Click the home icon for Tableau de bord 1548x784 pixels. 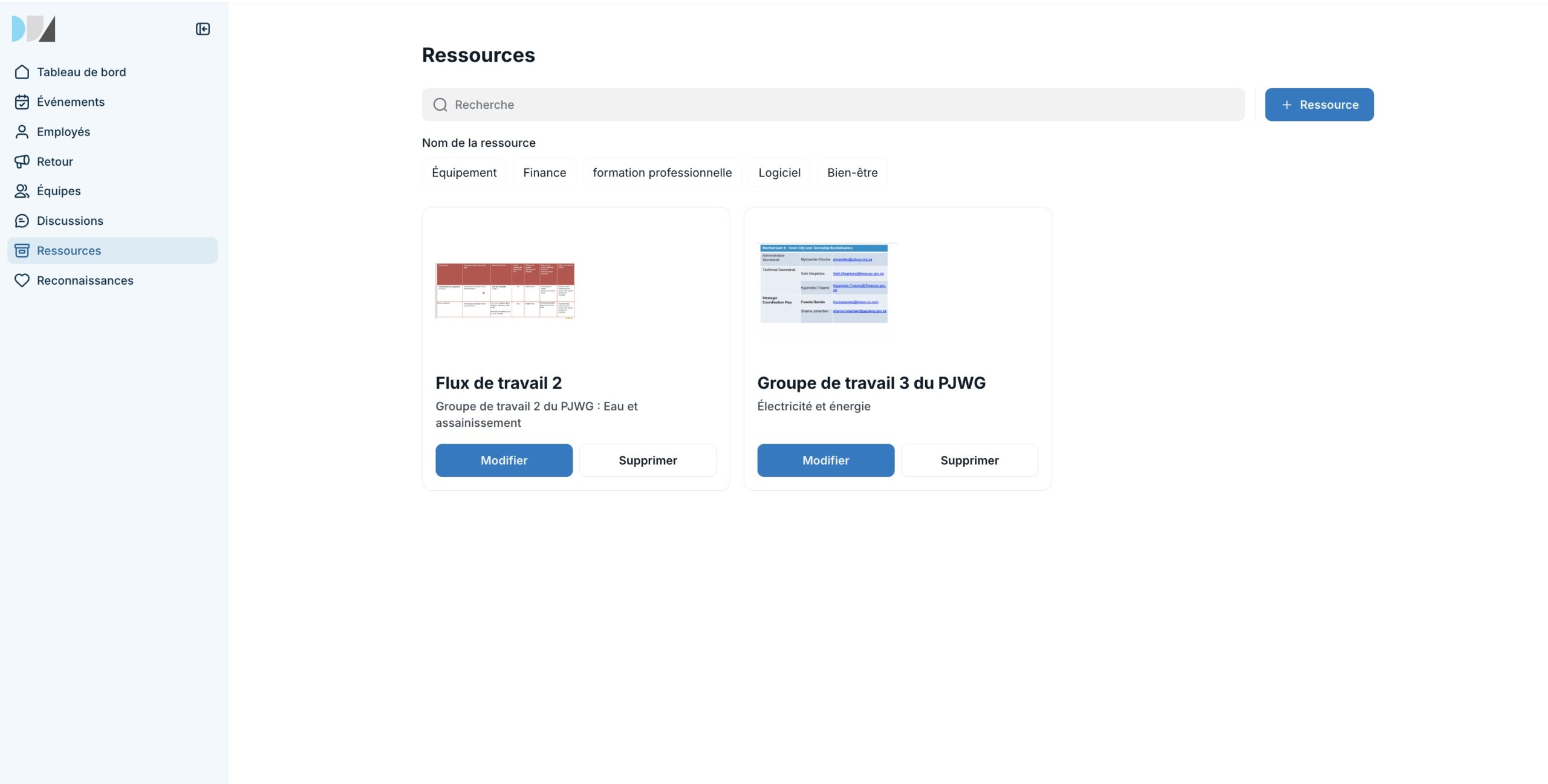click(22, 72)
